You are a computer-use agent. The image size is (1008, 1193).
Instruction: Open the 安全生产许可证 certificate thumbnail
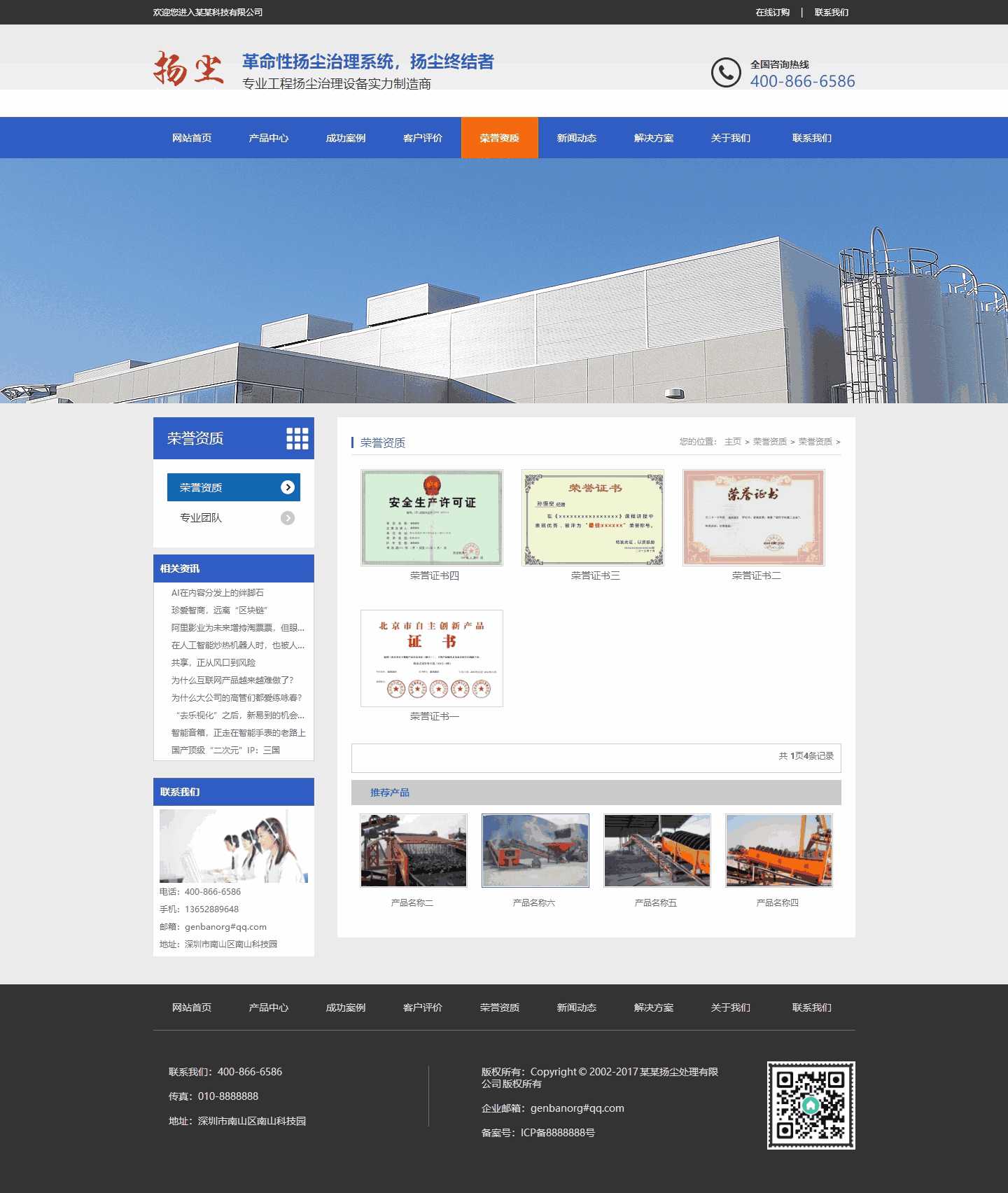432,517
